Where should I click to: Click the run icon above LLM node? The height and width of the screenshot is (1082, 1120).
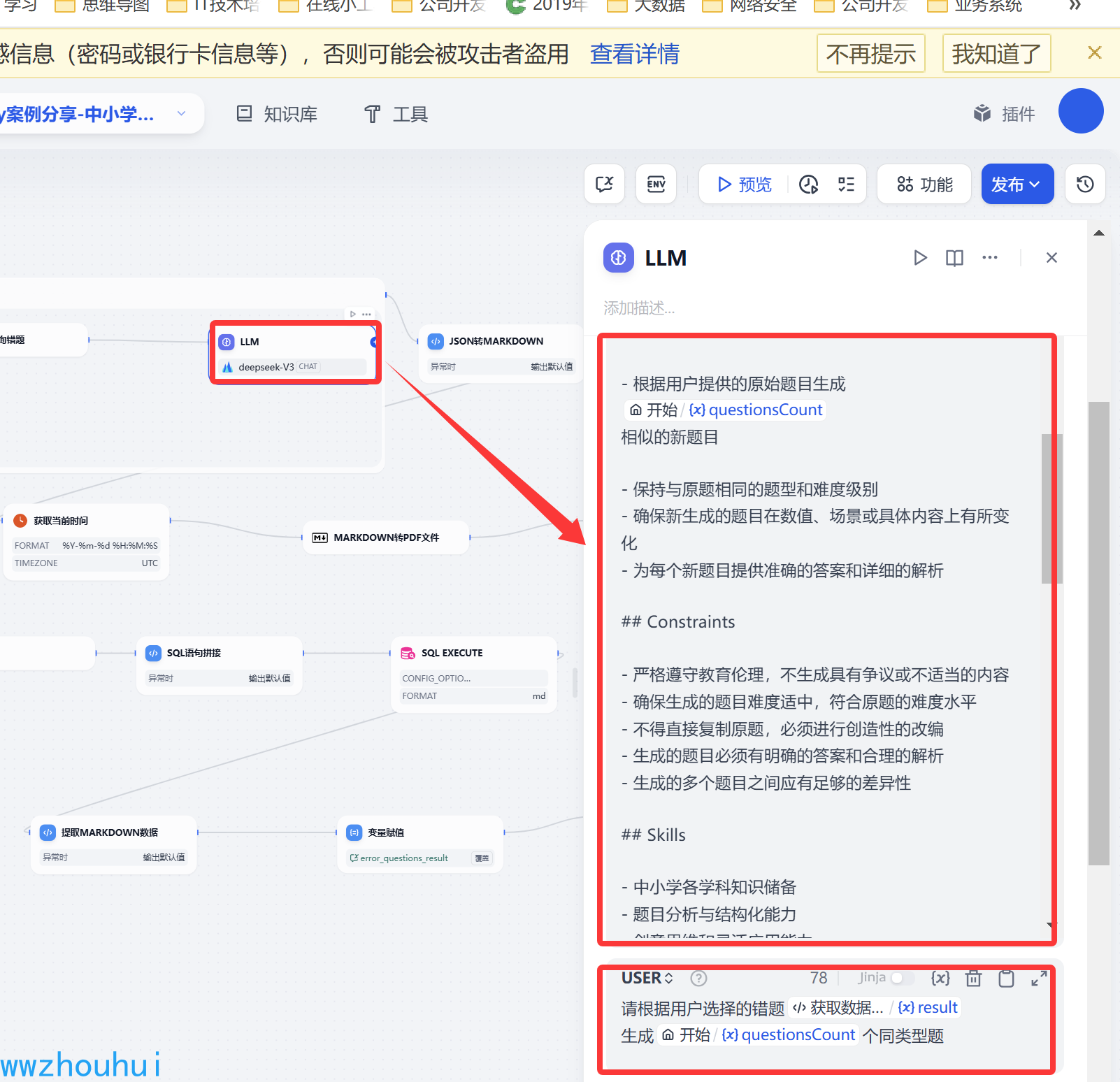point(352,314)
